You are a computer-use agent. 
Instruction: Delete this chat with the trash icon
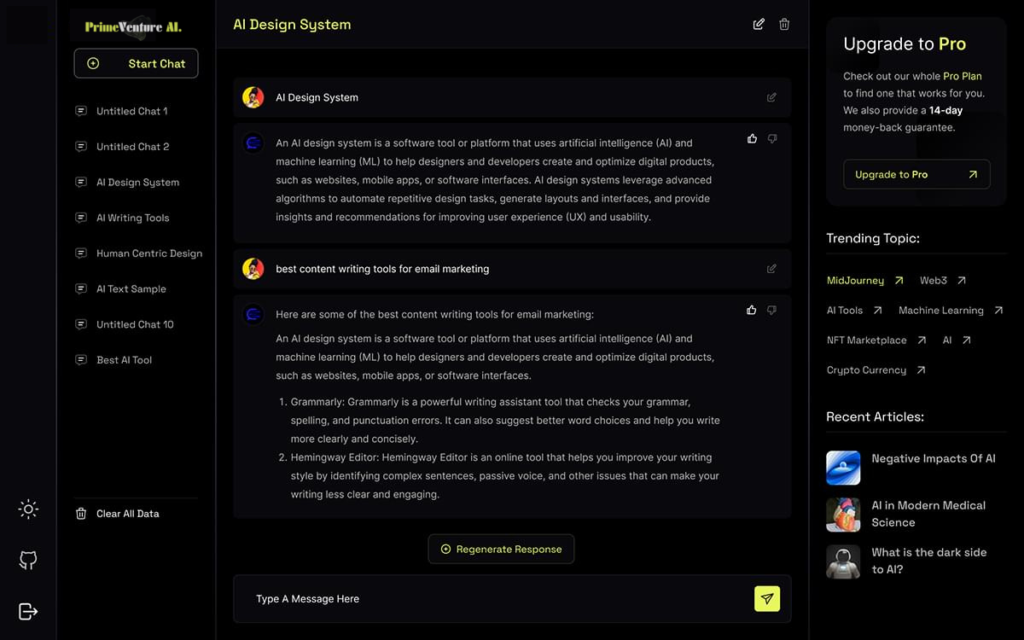pos(784,24)
